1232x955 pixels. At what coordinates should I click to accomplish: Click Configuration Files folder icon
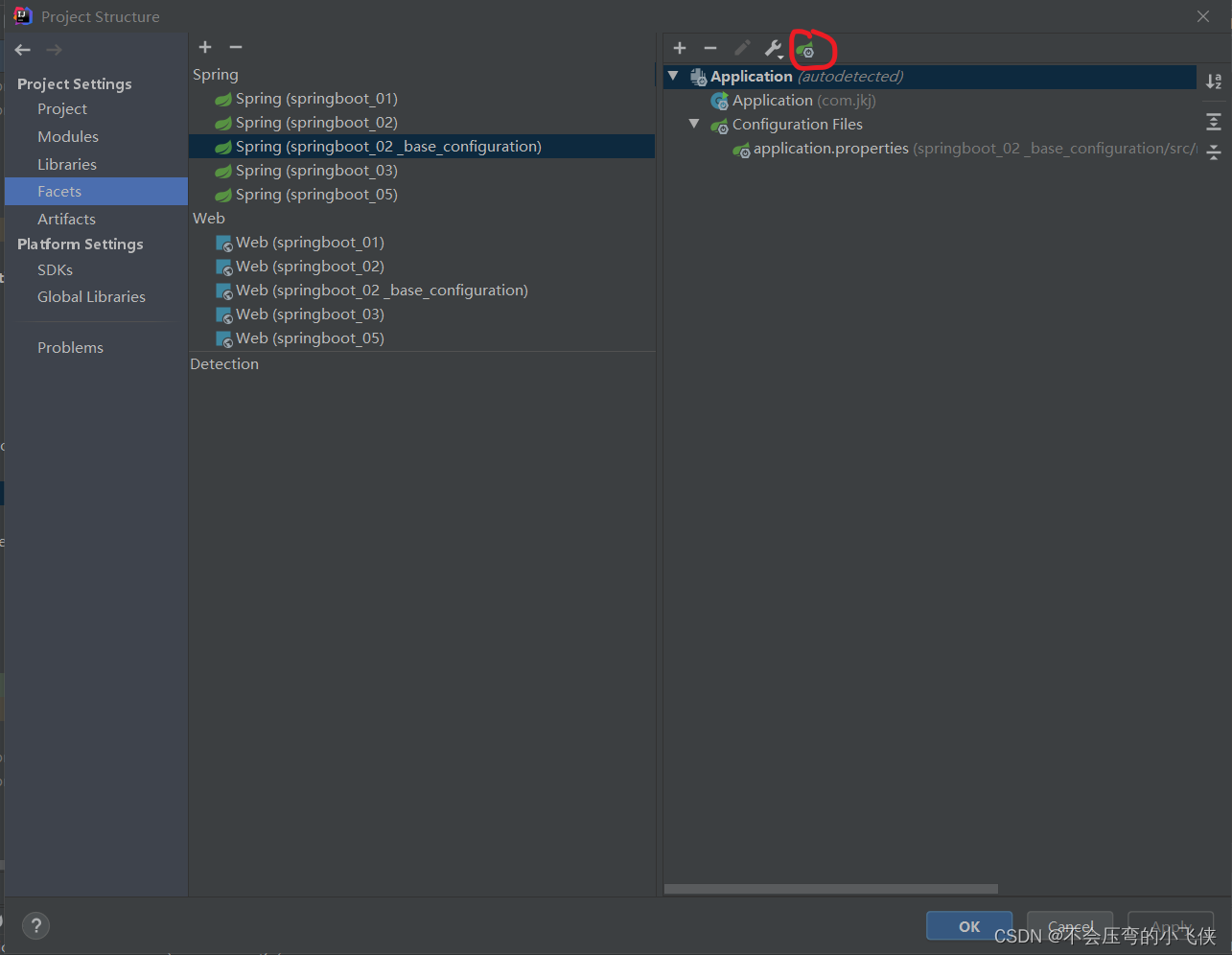coord(719,126)
